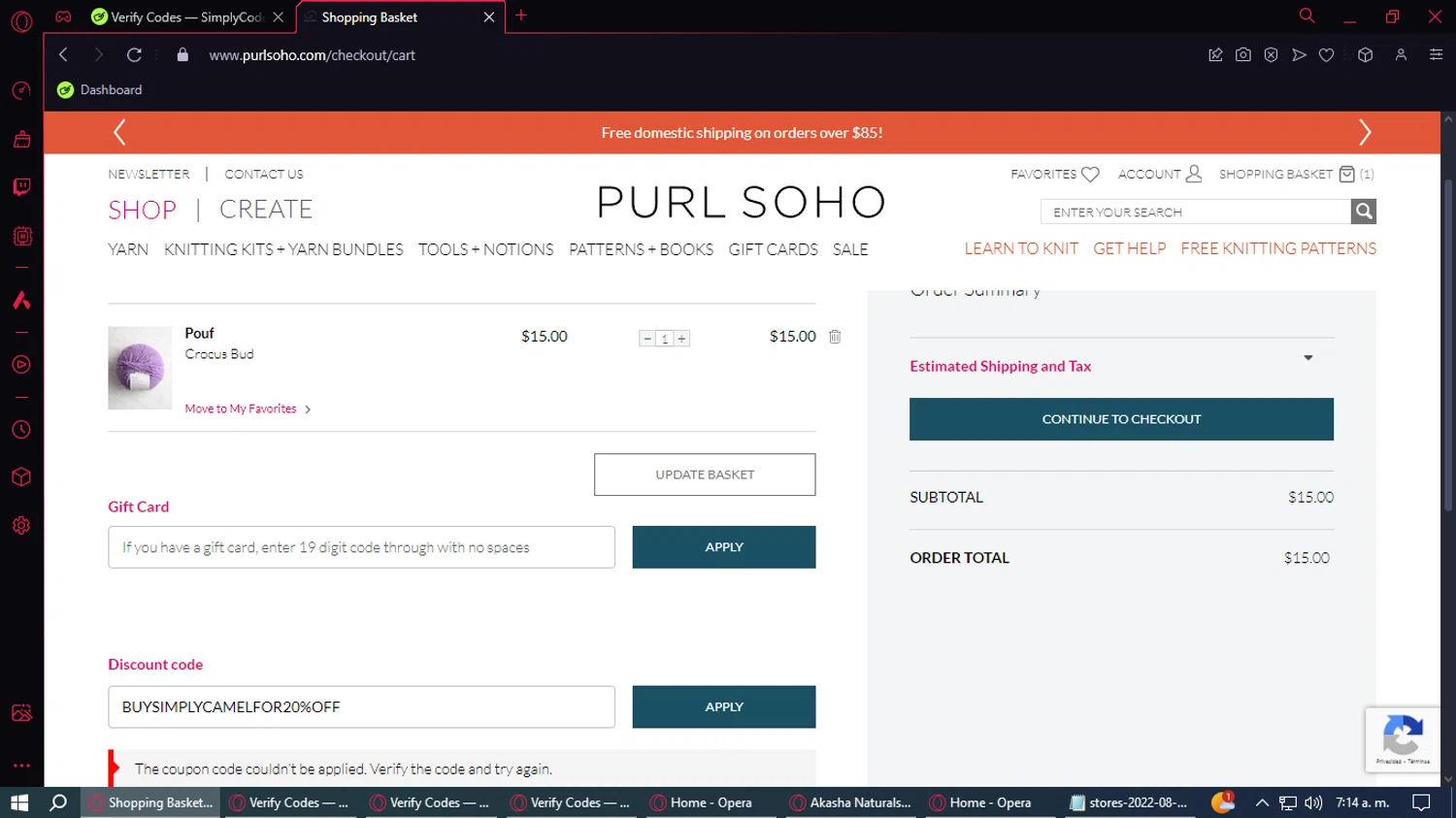The height and width of the screenshot is (818, 1456).
Task: Open Opera main menu icon
Action: pos(21,20)
